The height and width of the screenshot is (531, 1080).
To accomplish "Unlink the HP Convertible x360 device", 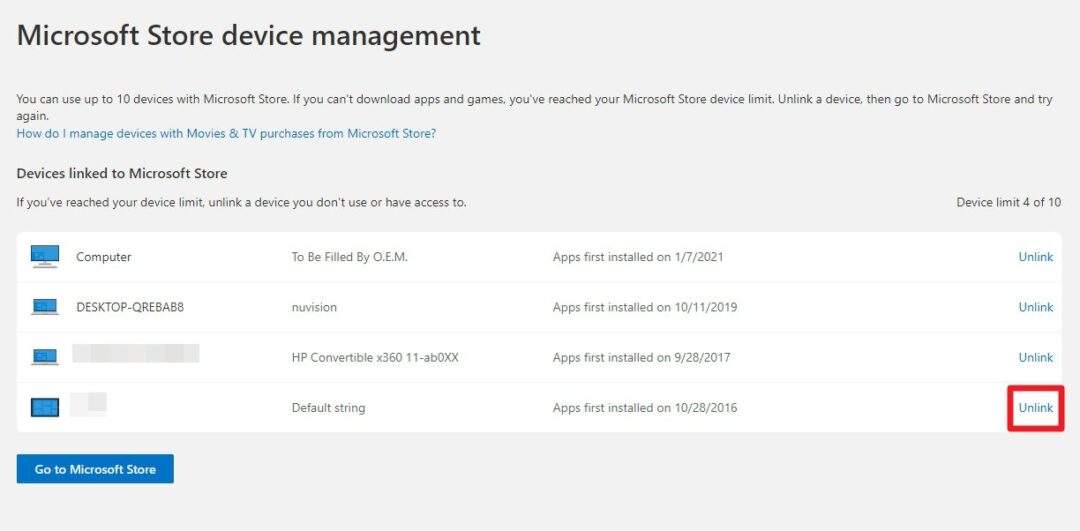I will (x=1035, y=357).
